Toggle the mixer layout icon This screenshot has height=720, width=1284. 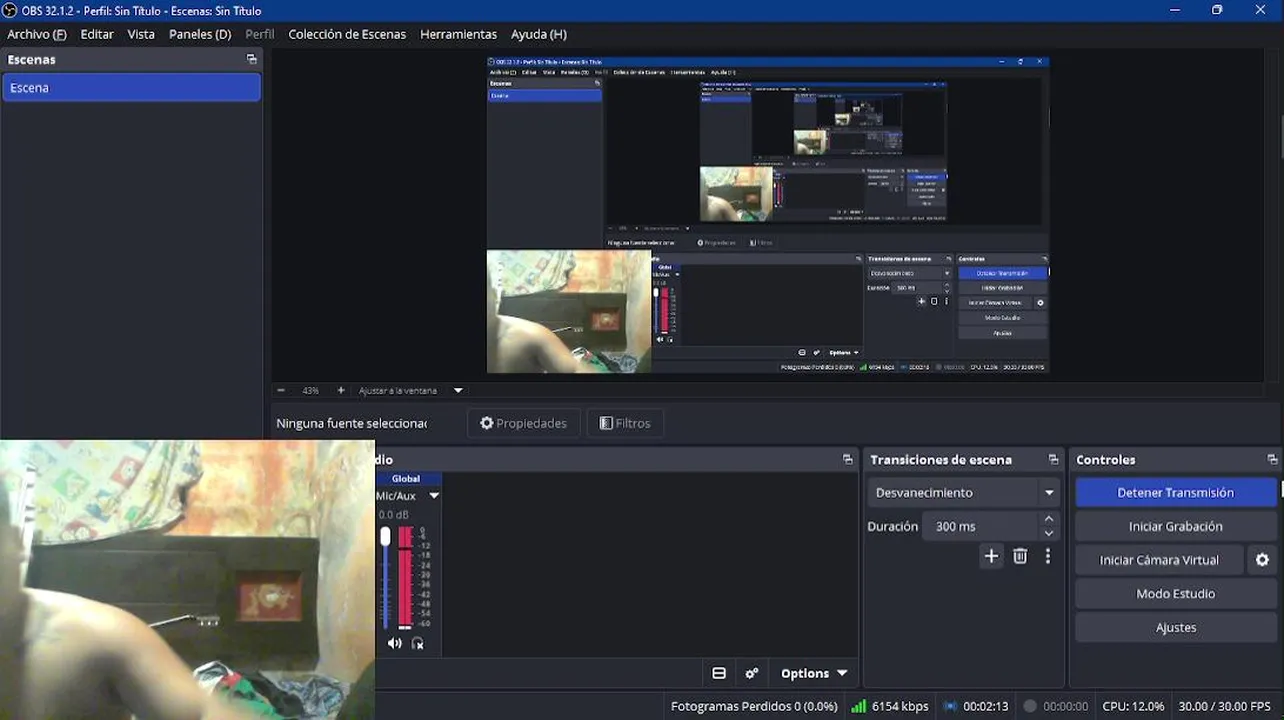pyautogui.click(x=719, y=673)
